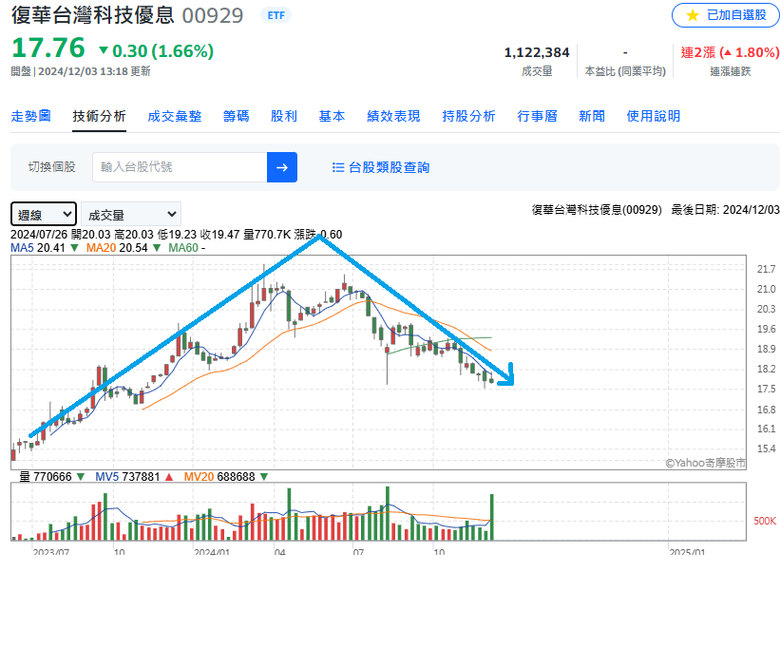Go to 新聞 tab
Viewport: 780px width, 649px height.
(592, 116)
